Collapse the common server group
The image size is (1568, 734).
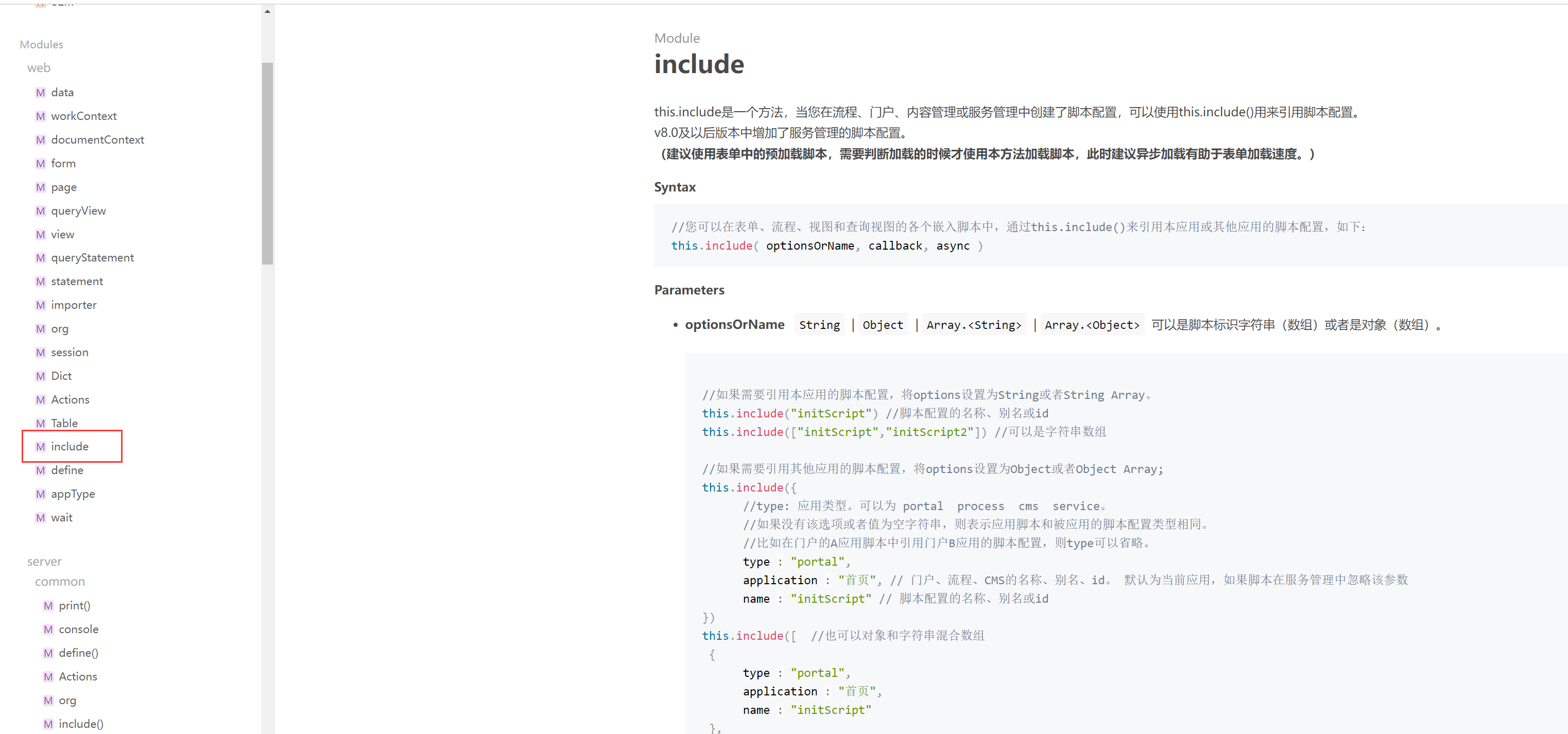point(60,582)
